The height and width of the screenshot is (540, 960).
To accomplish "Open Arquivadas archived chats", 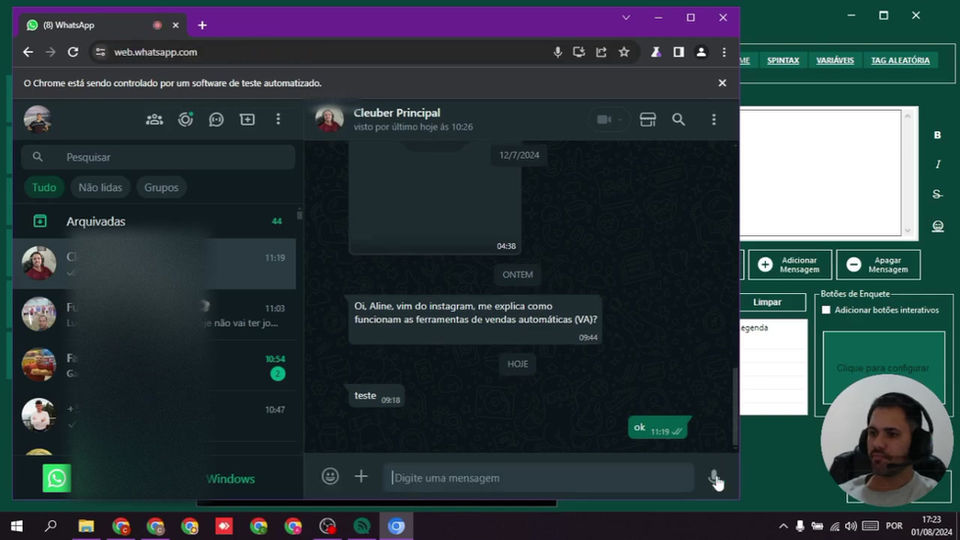I will click(x=154, y=221).
